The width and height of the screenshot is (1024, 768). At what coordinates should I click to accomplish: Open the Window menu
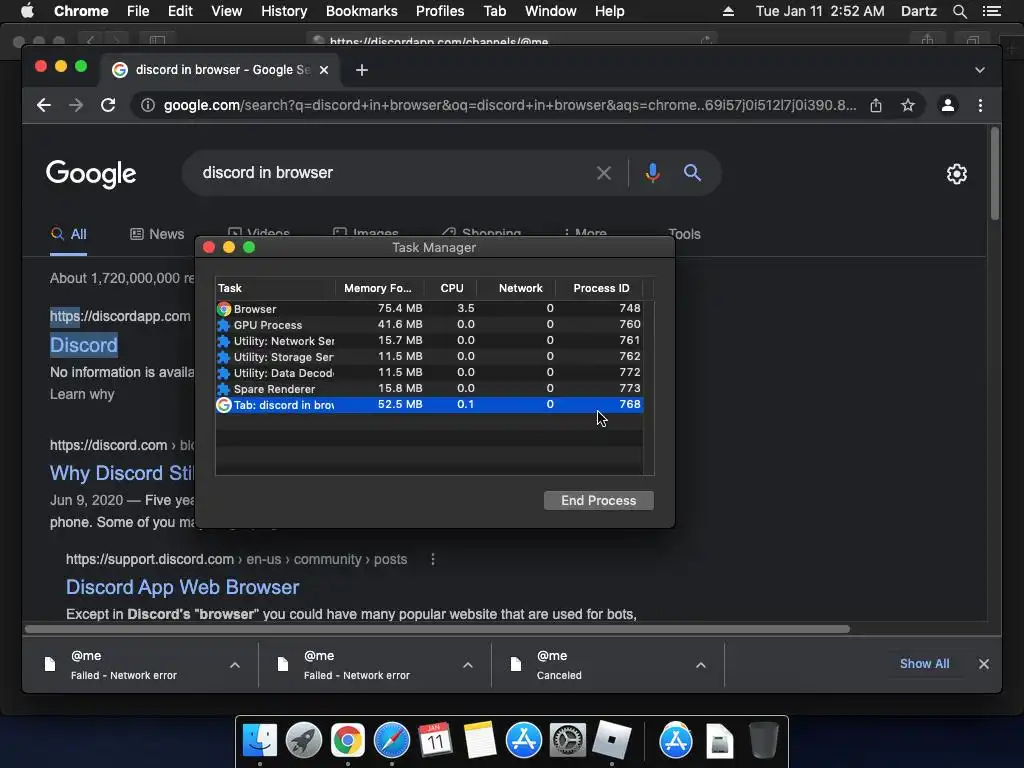[551, 11]
